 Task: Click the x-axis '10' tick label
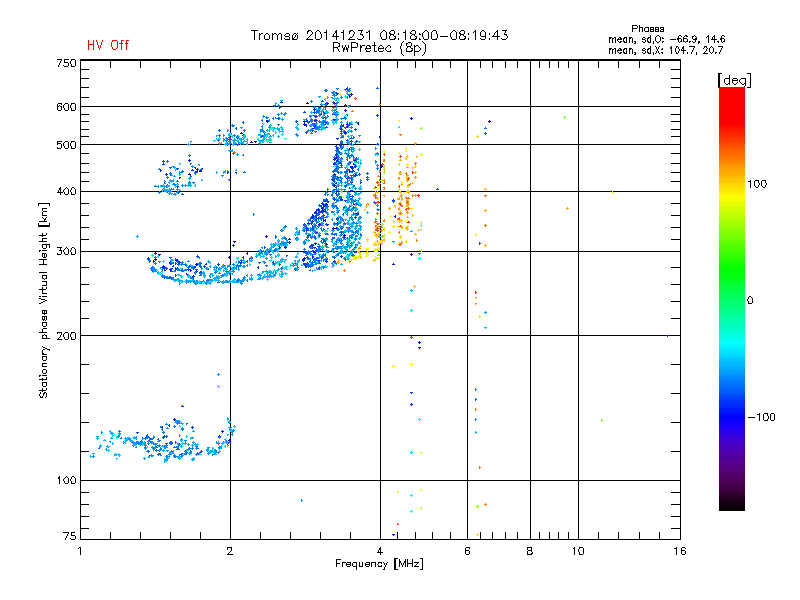pyautogui.click(x=578, y=551)
